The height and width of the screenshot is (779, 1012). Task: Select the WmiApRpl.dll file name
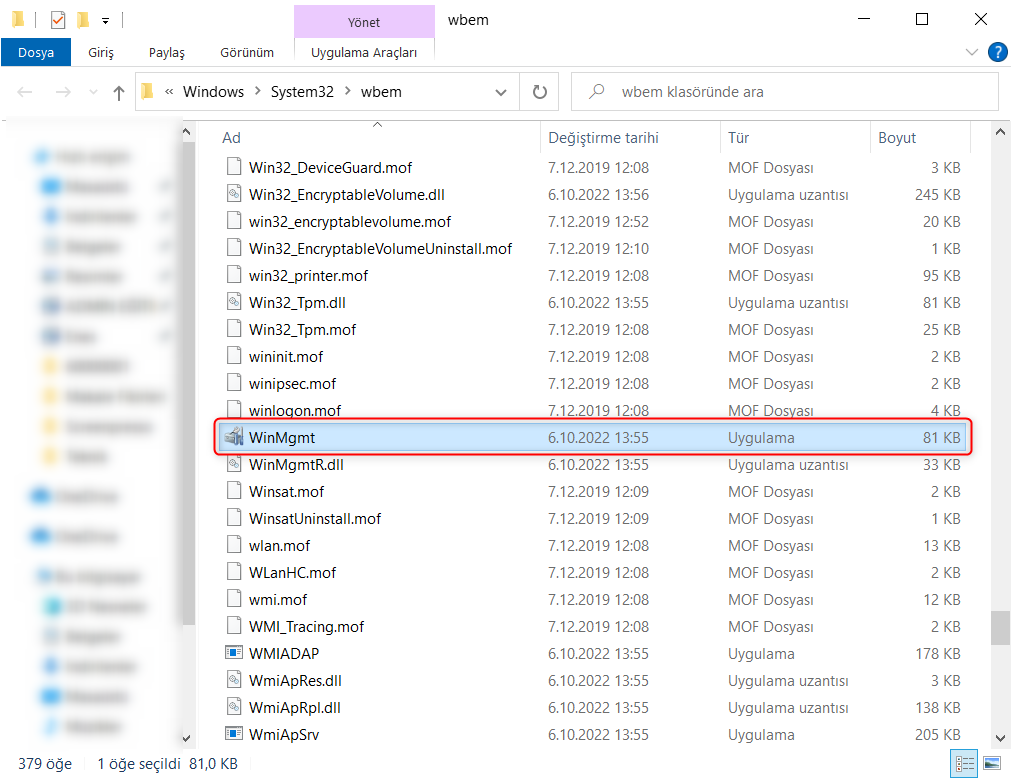pos(295,708)
